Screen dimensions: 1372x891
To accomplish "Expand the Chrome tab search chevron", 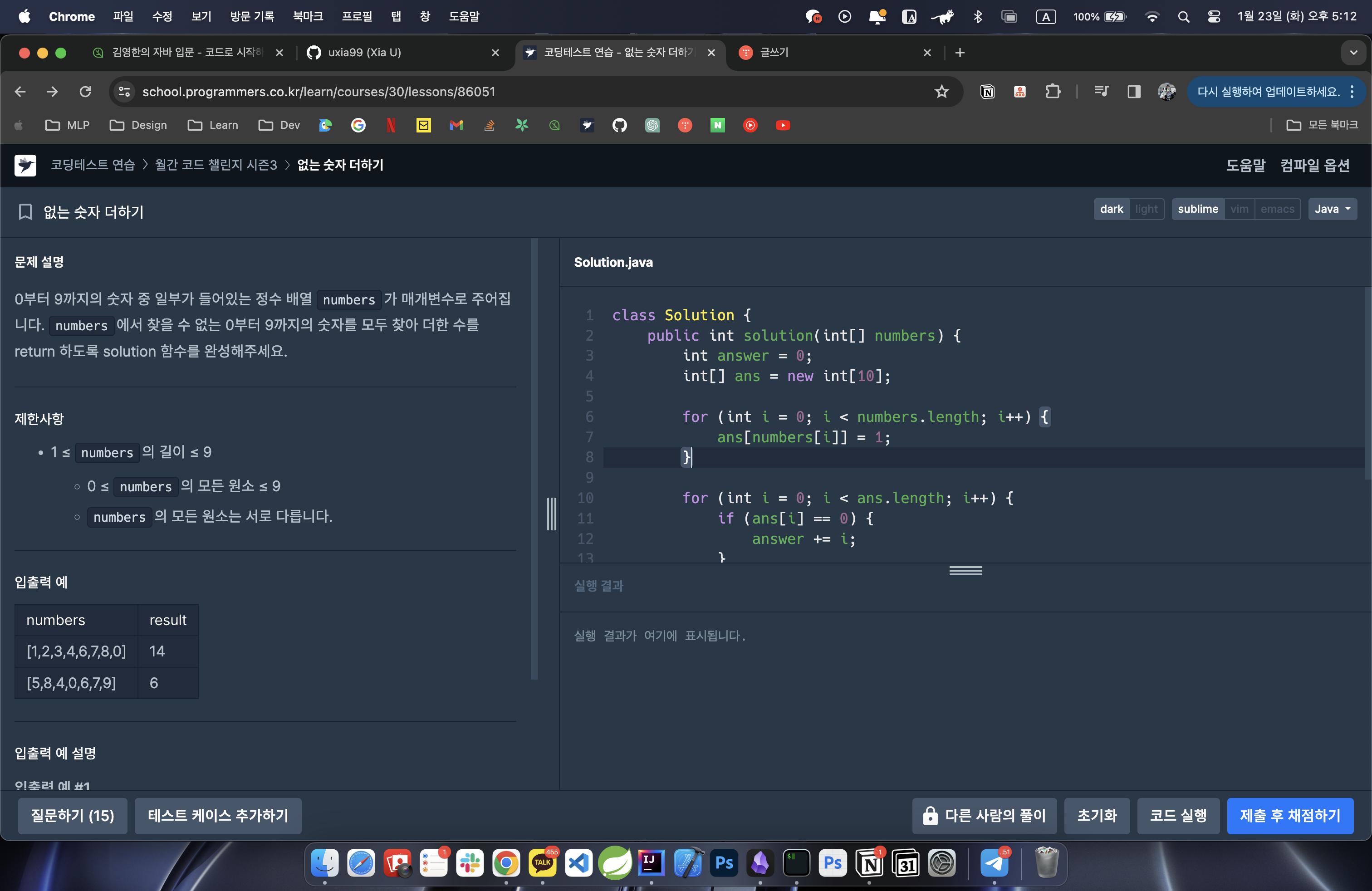I will tap(1353, 53).
